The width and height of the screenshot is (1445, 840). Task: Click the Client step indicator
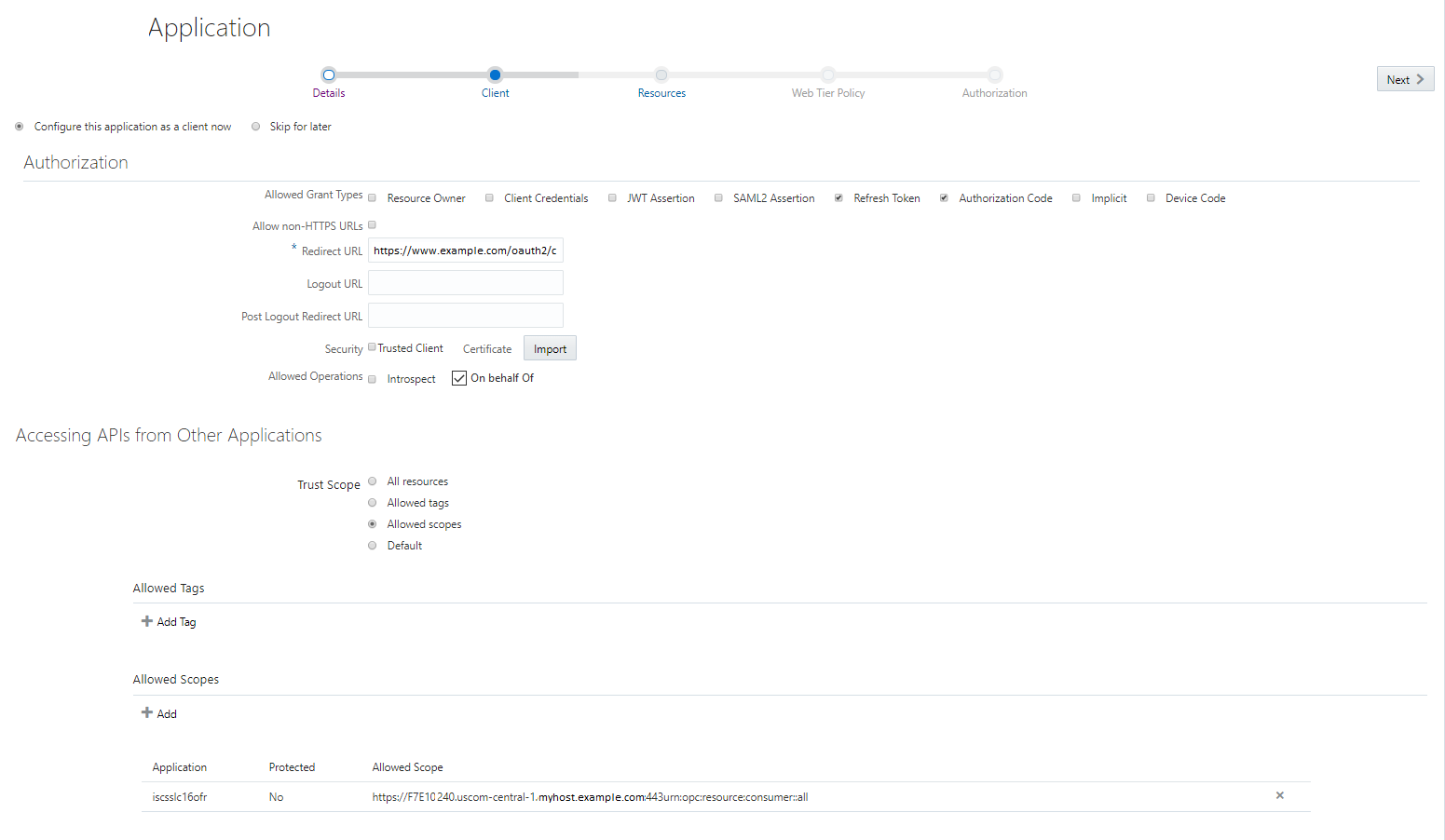pos(495,74)
